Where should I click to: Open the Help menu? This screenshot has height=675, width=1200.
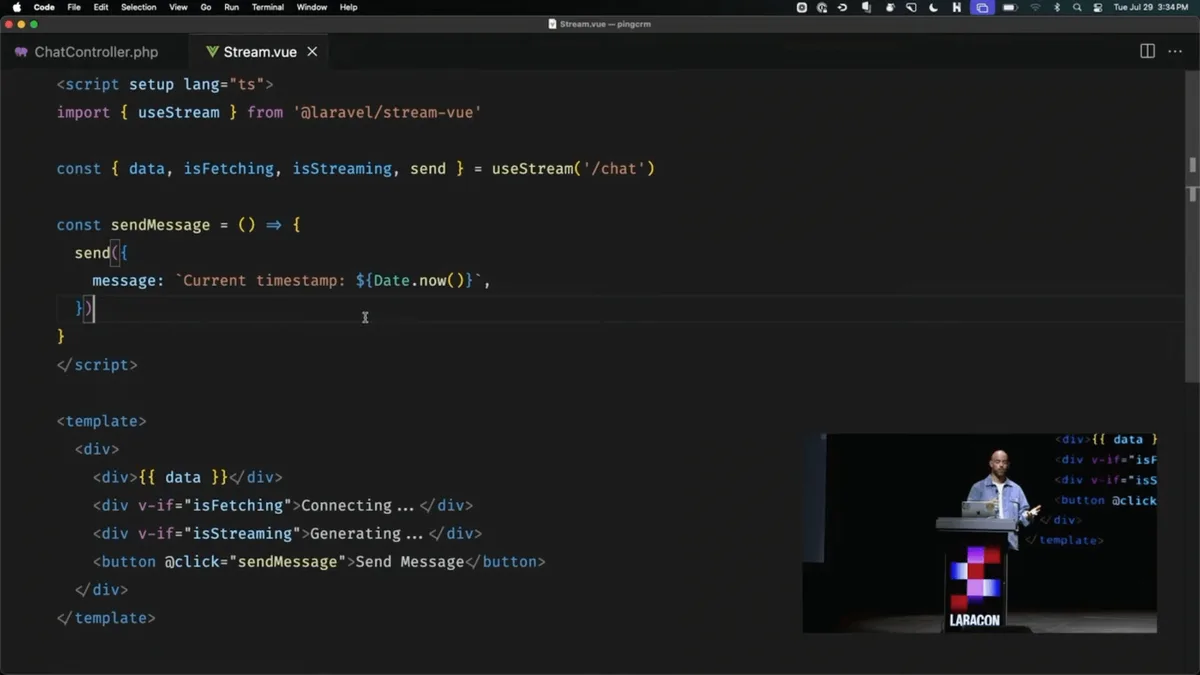point(348,7)
